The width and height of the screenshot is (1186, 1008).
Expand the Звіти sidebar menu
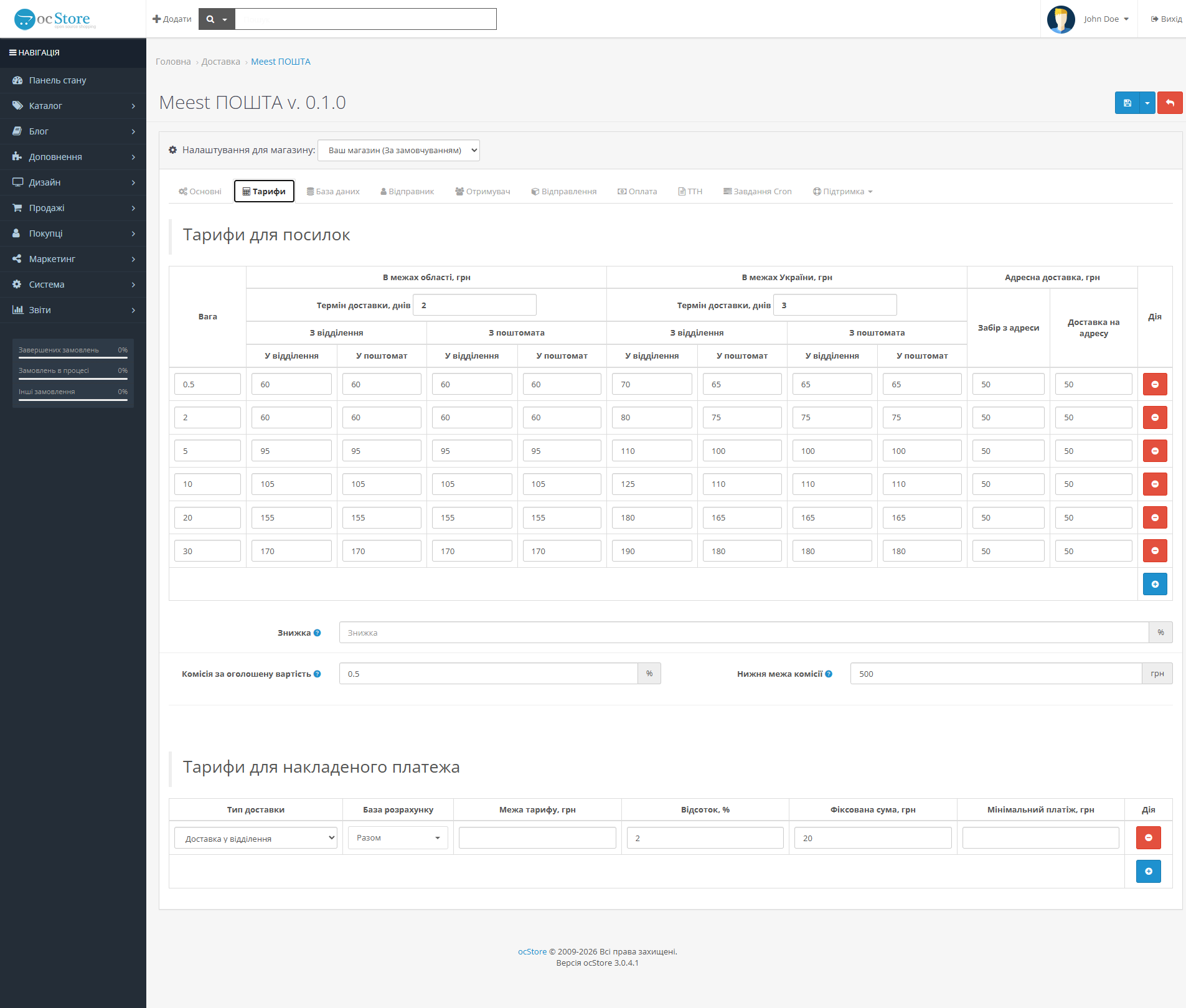73,310
